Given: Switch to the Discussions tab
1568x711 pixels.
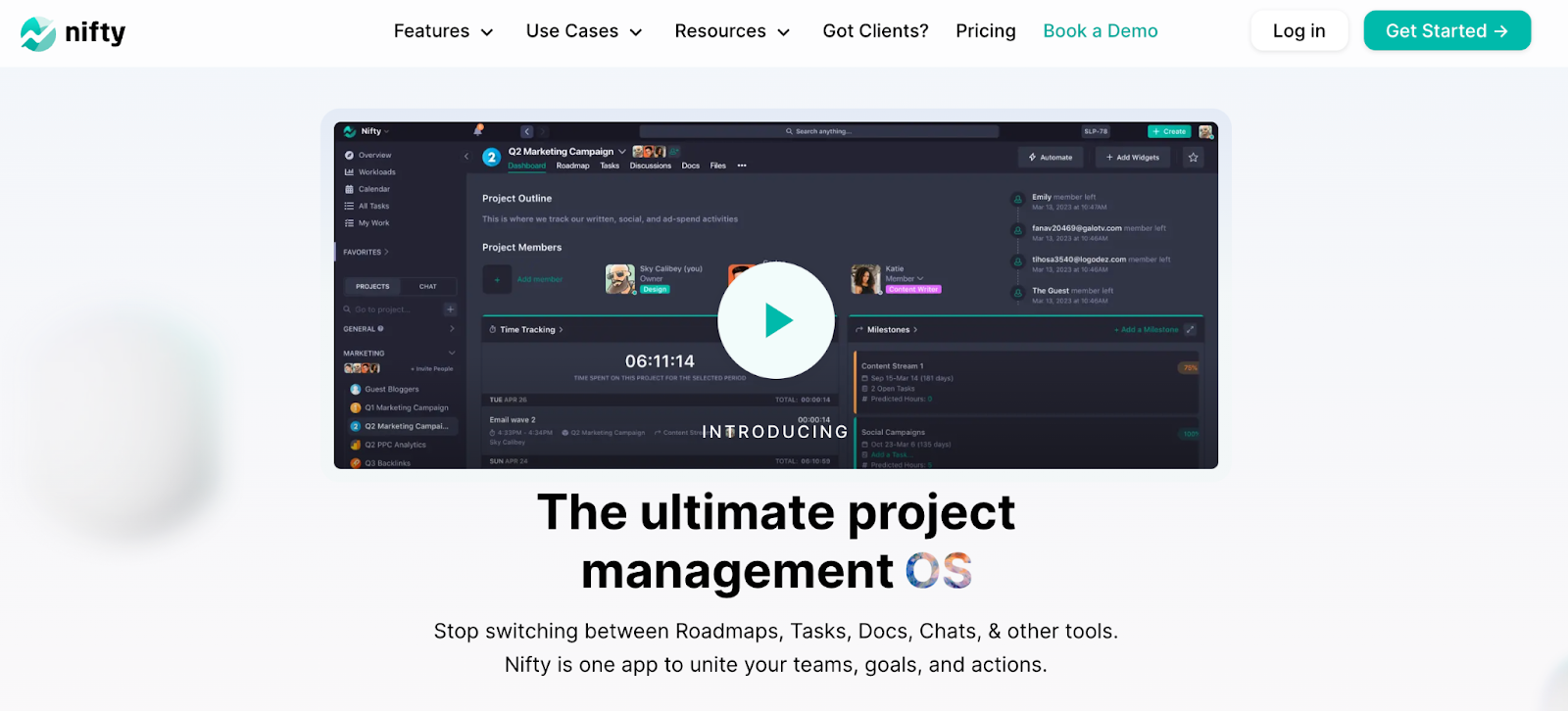Looking at the screenshot, I should [651, 166].
